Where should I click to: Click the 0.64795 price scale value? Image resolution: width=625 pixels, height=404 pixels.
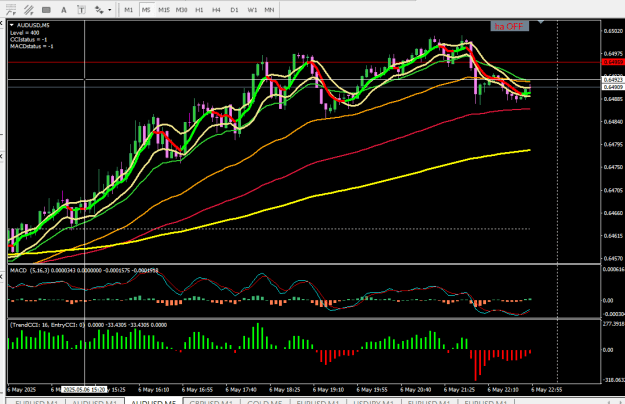(x=613, y=144)
